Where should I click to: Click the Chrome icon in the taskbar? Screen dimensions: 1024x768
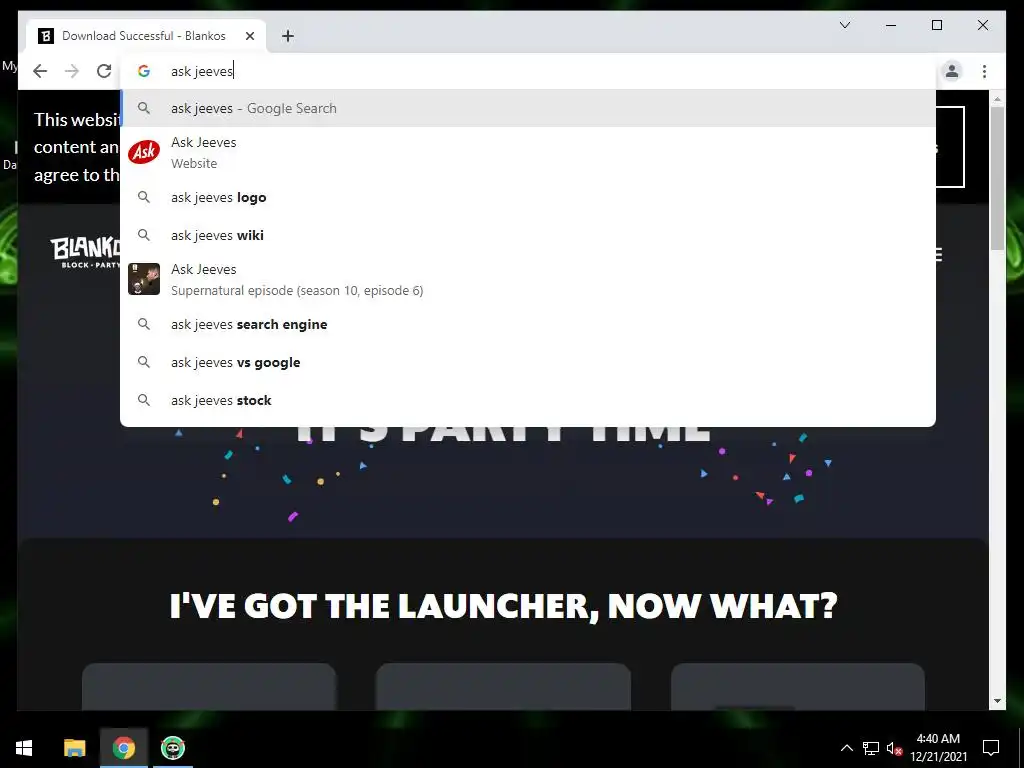point(123,748)
